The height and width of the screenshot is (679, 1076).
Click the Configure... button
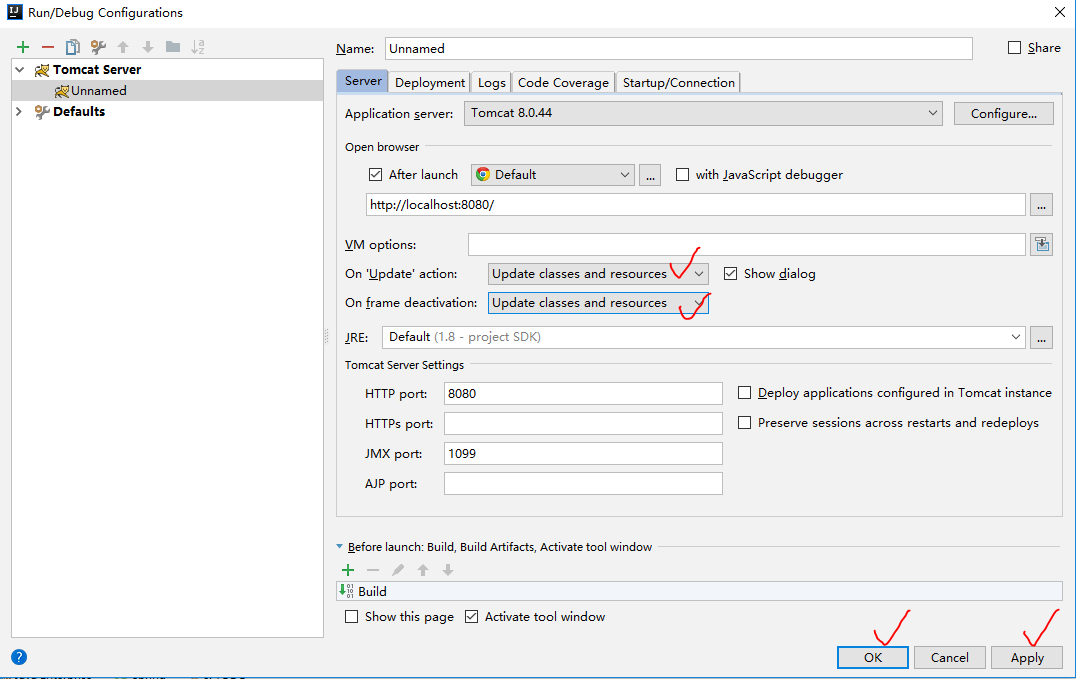(1003, 113)
